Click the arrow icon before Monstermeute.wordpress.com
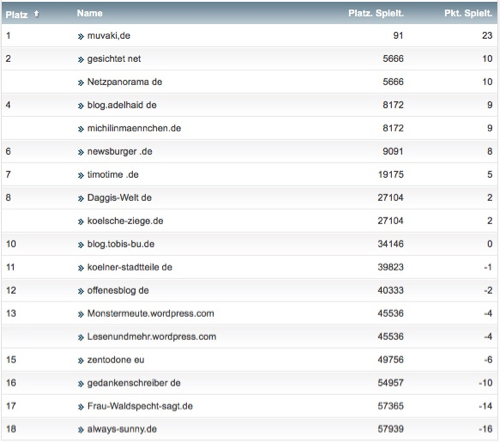The height and width of the screenshot is (443, 500). pos(81,315)
